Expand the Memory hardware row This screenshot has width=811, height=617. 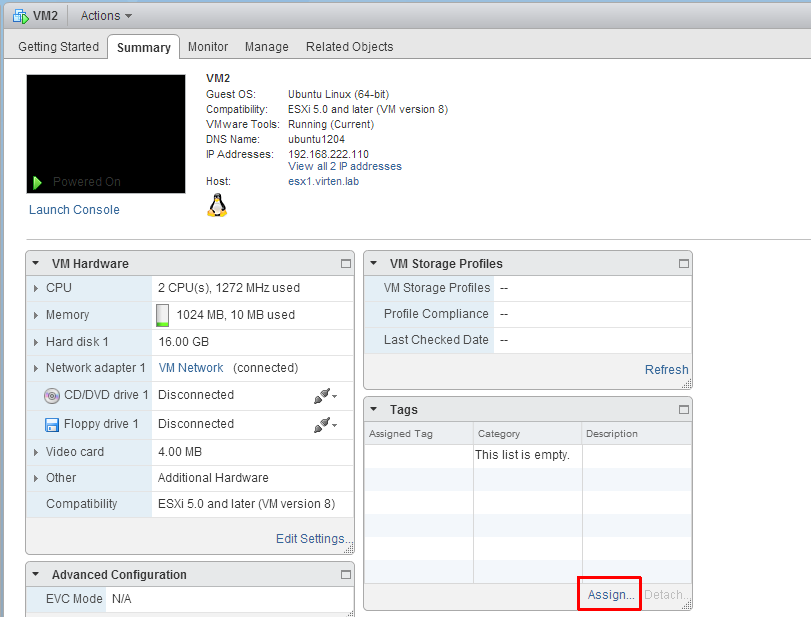36,315
